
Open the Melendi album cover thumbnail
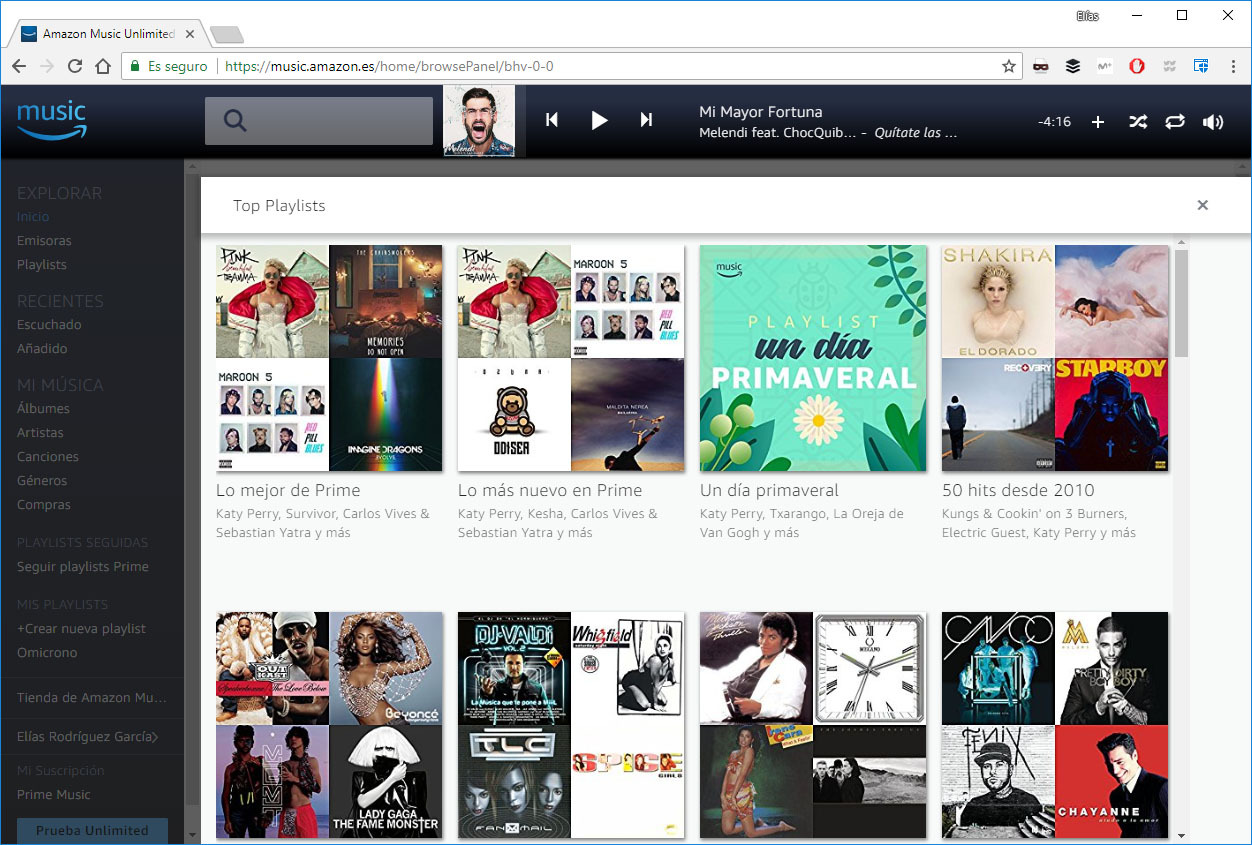point(479,121)
